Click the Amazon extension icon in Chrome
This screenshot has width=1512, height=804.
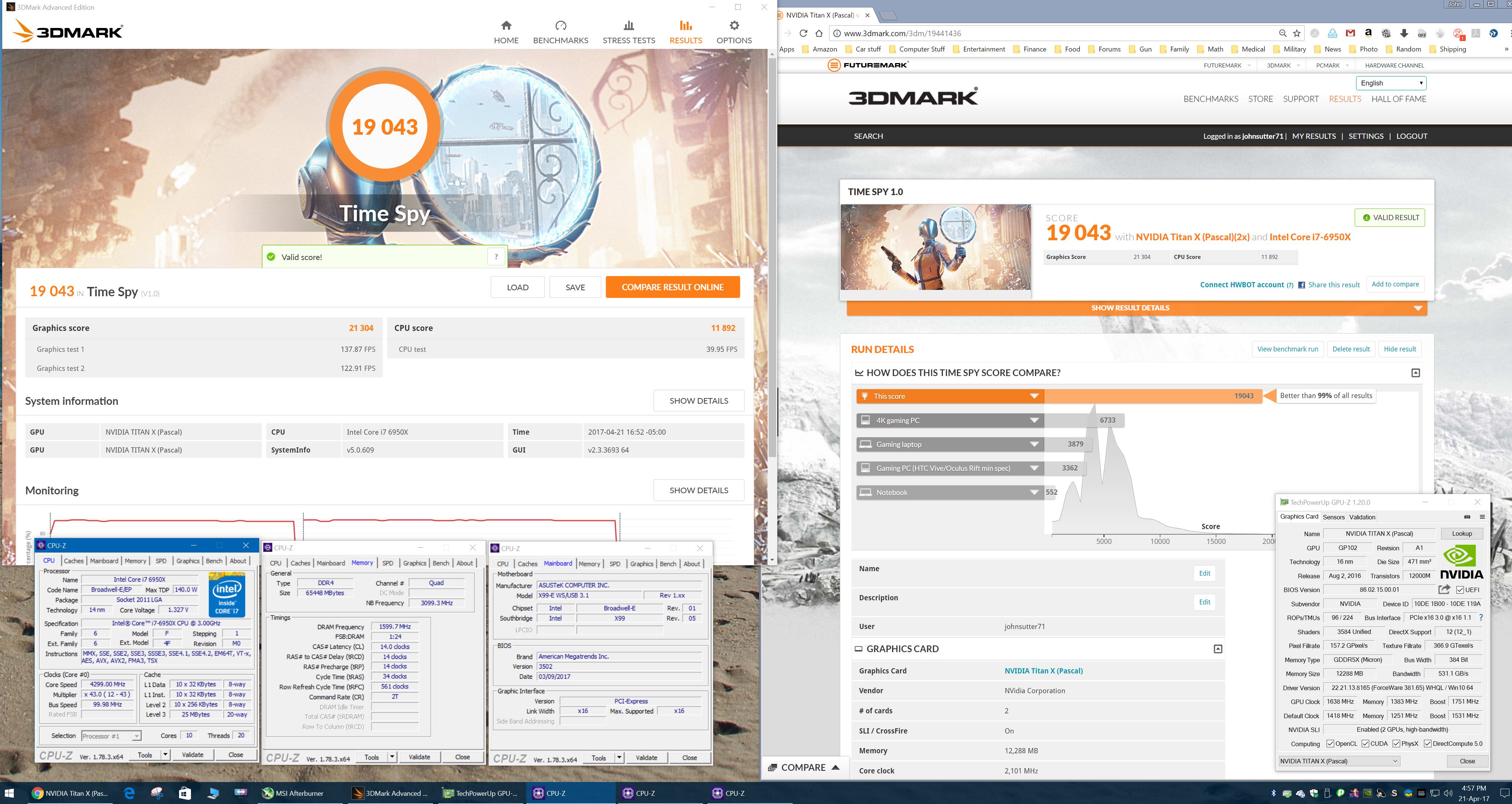pos(1368,34)
